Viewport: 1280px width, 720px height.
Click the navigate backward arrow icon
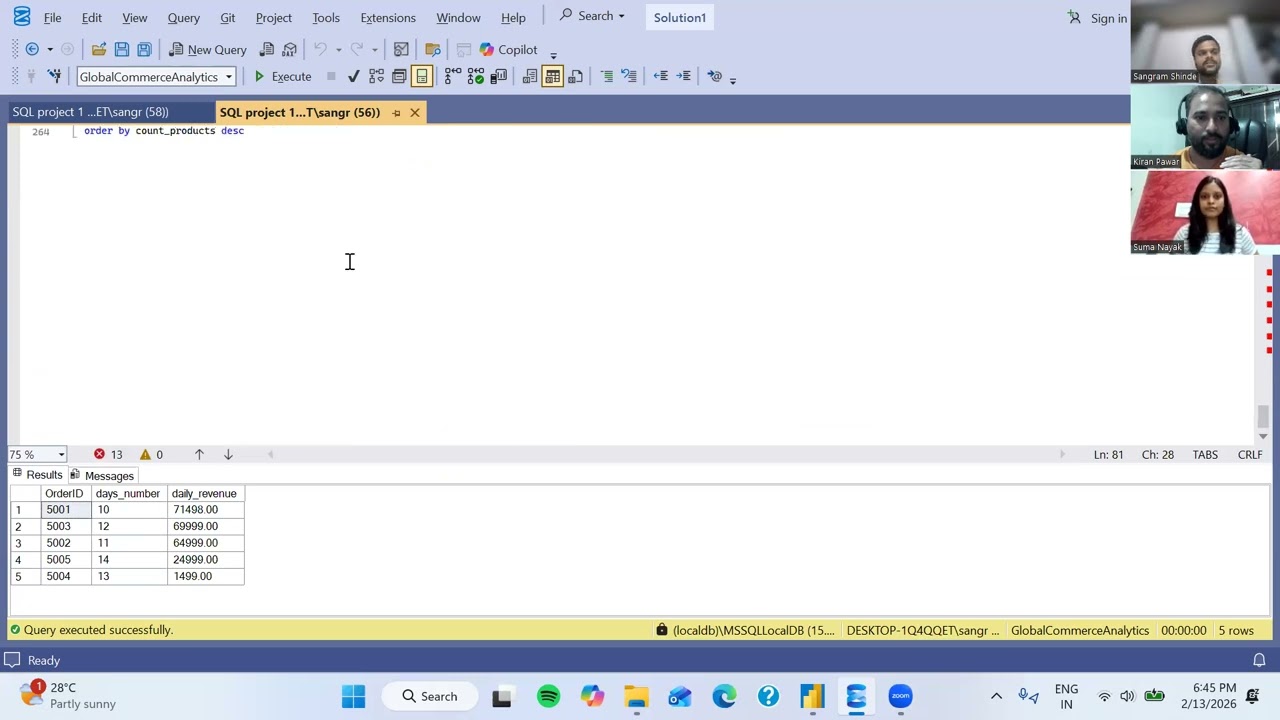tap(32, 49)
